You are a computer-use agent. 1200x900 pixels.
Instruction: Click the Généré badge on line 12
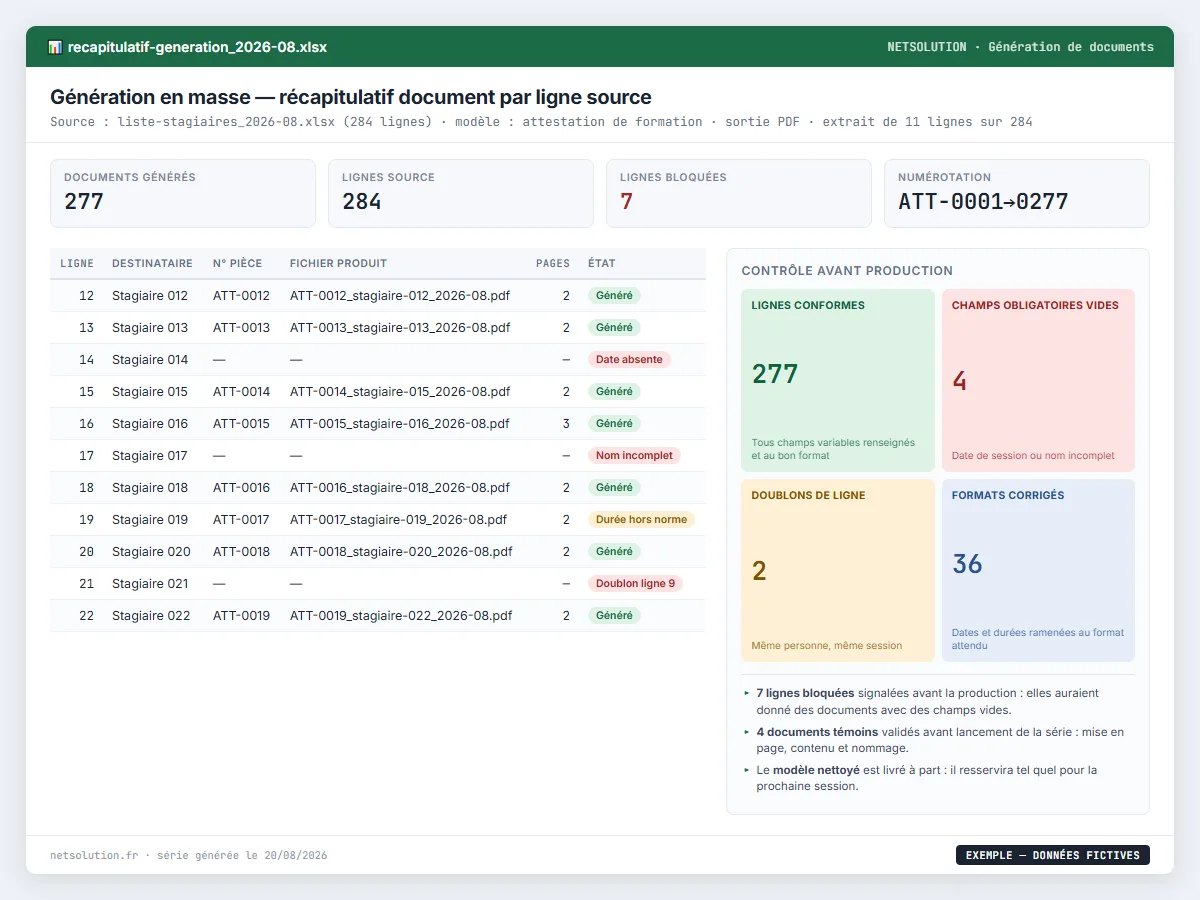(x=614, y=296)
